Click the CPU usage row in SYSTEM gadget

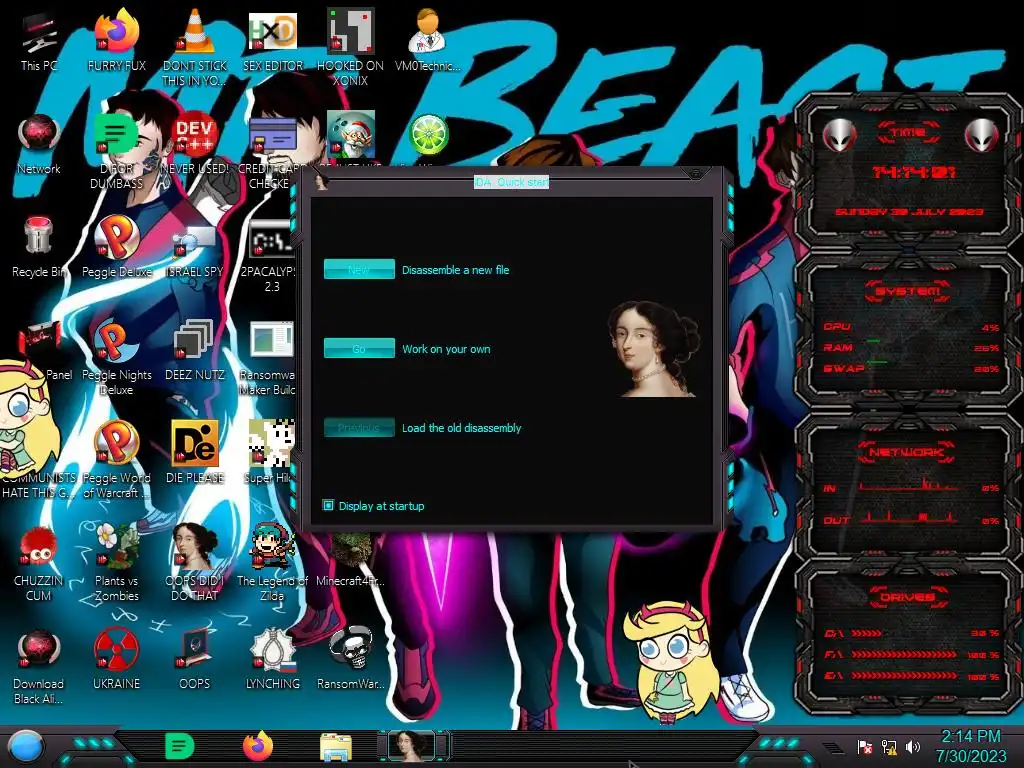click(910, 327)
